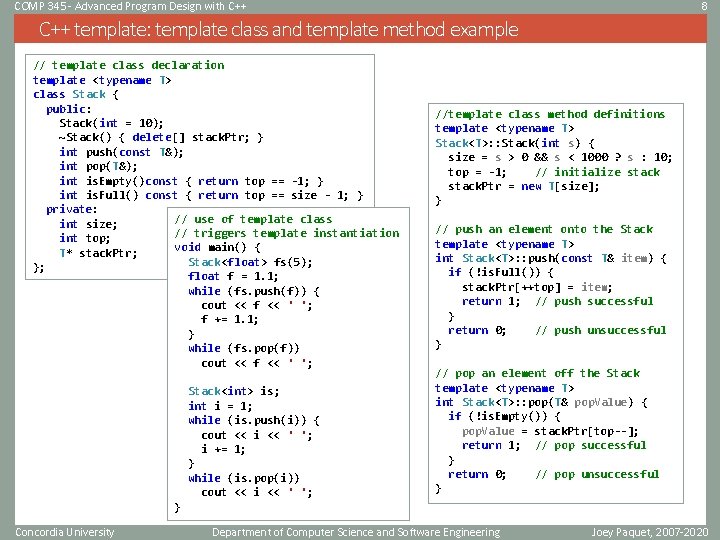Viewport: 720px width, 540px height.
Task: Click the comment '// template class declaration'
Action: [129, 65]
